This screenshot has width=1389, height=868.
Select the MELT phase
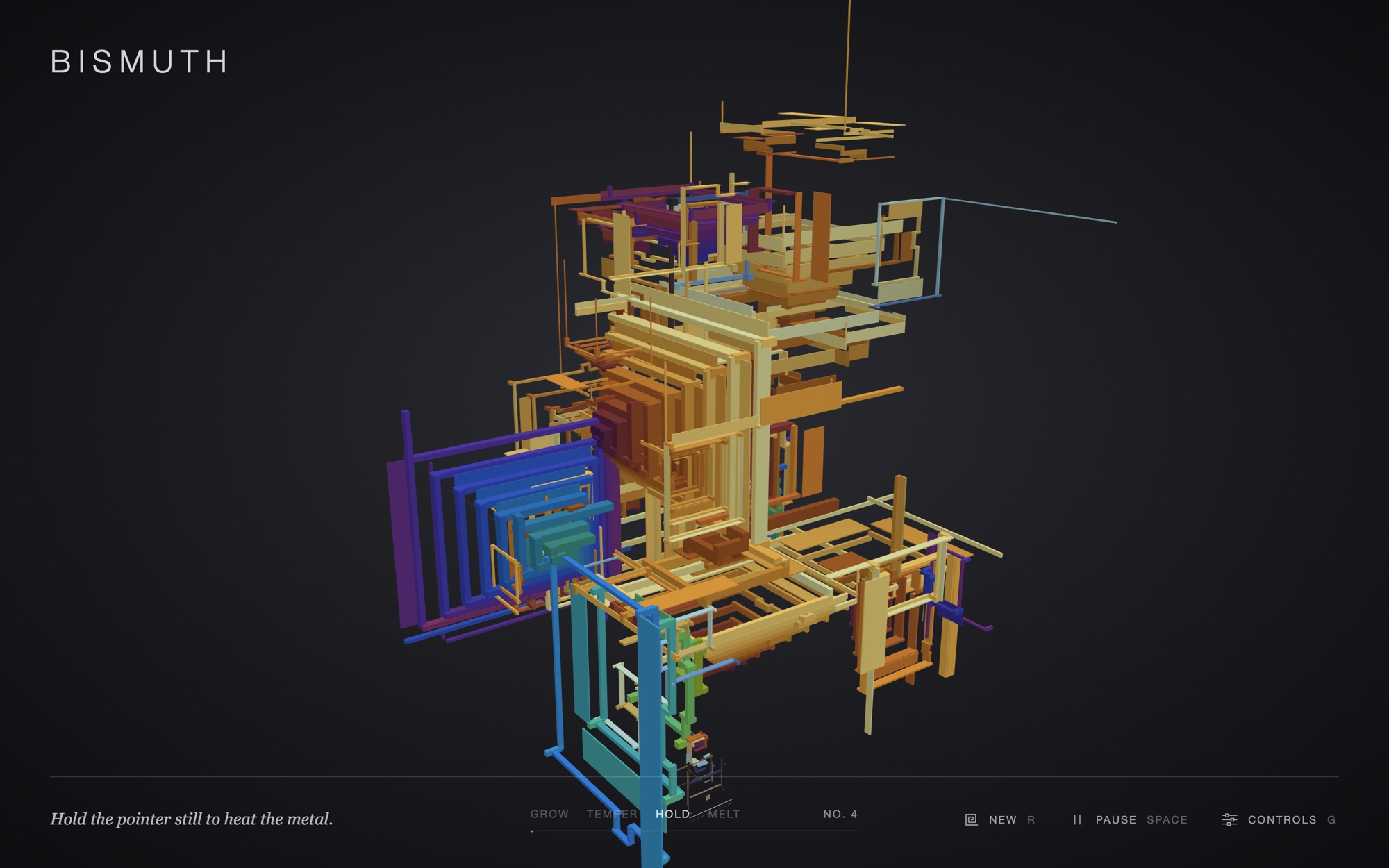[724, 814]
